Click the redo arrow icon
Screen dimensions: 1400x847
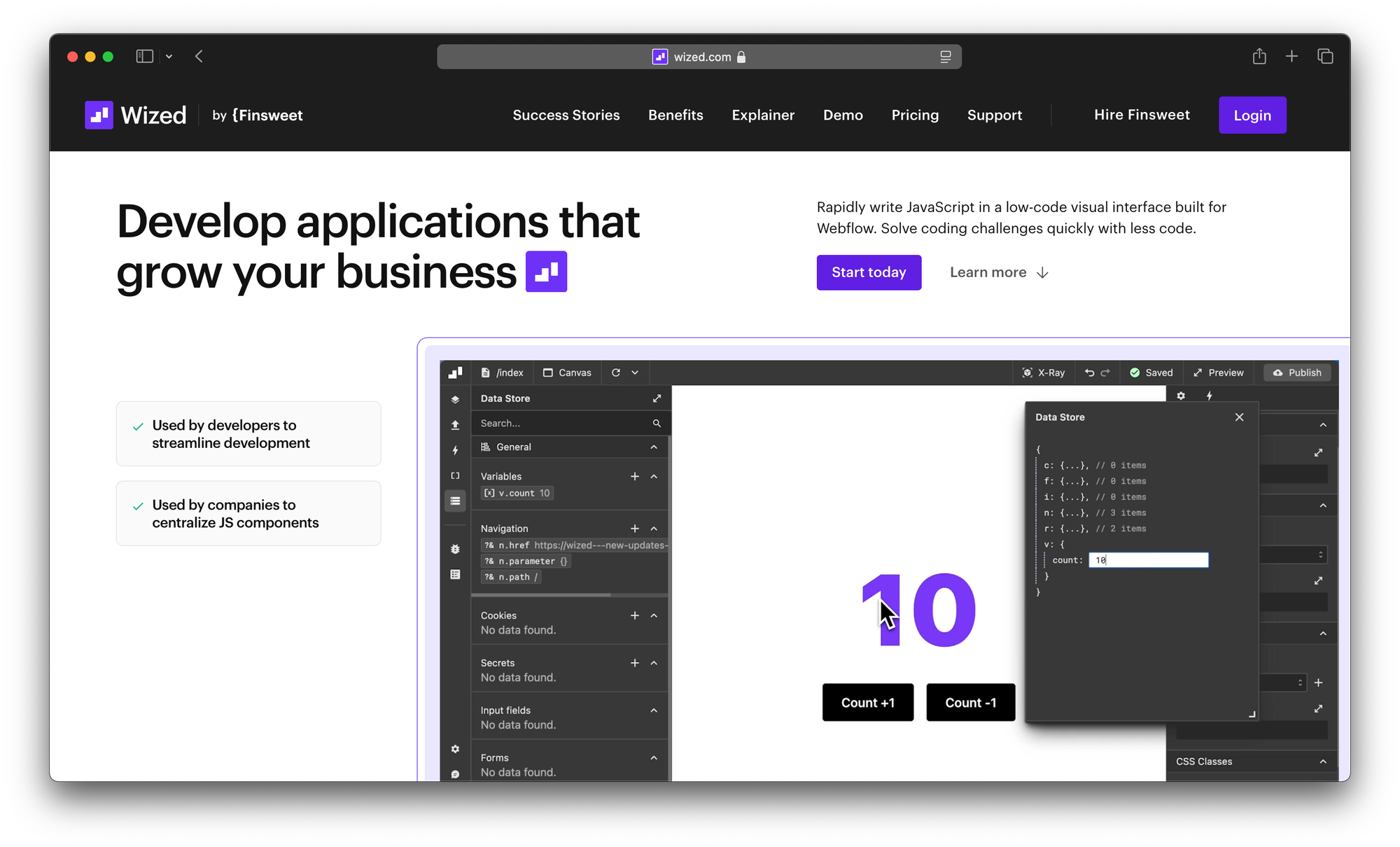1105,372
